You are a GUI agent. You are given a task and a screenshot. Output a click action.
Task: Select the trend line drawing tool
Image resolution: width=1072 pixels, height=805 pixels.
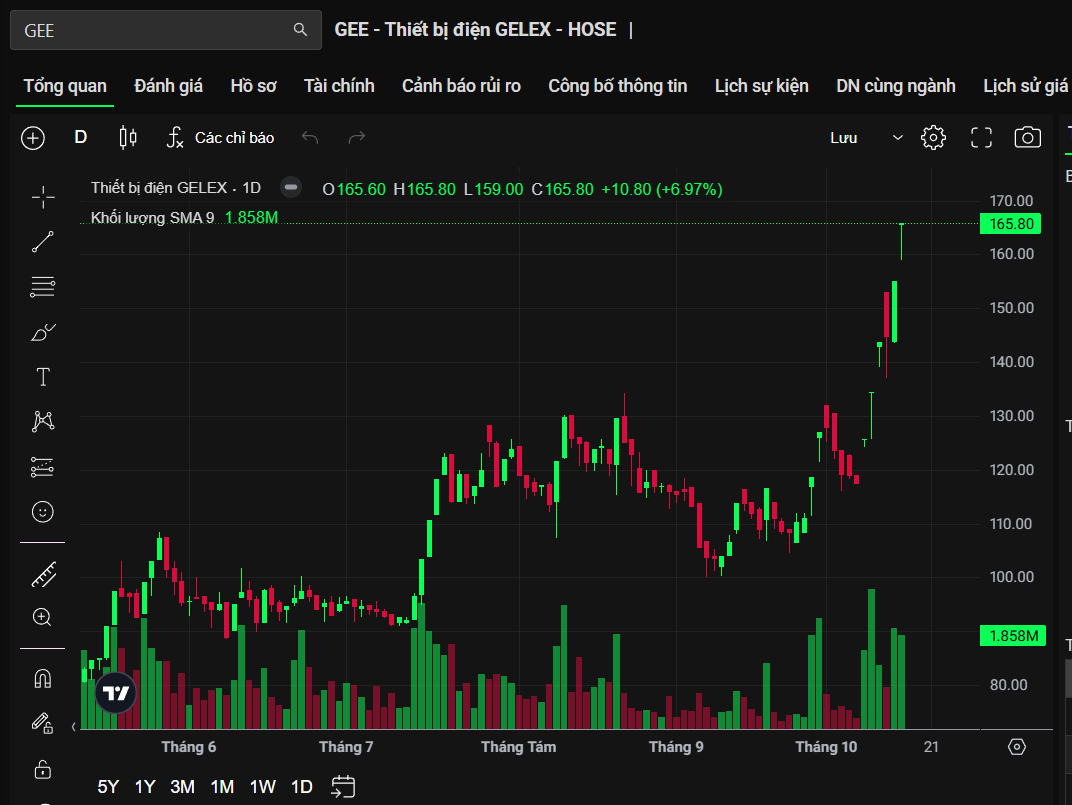[x=43, y=242]
